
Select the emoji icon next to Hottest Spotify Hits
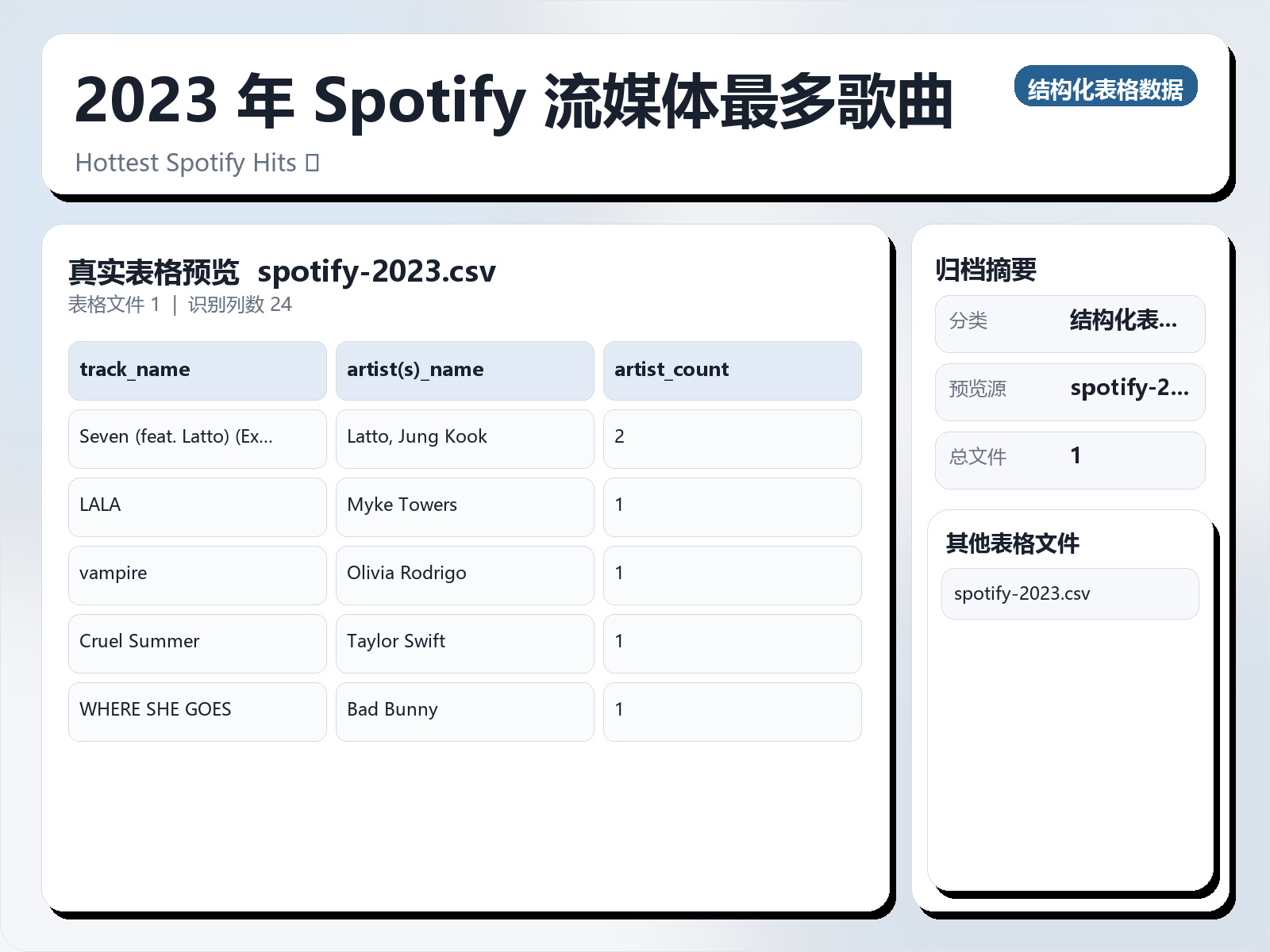(x=311, y=162)
